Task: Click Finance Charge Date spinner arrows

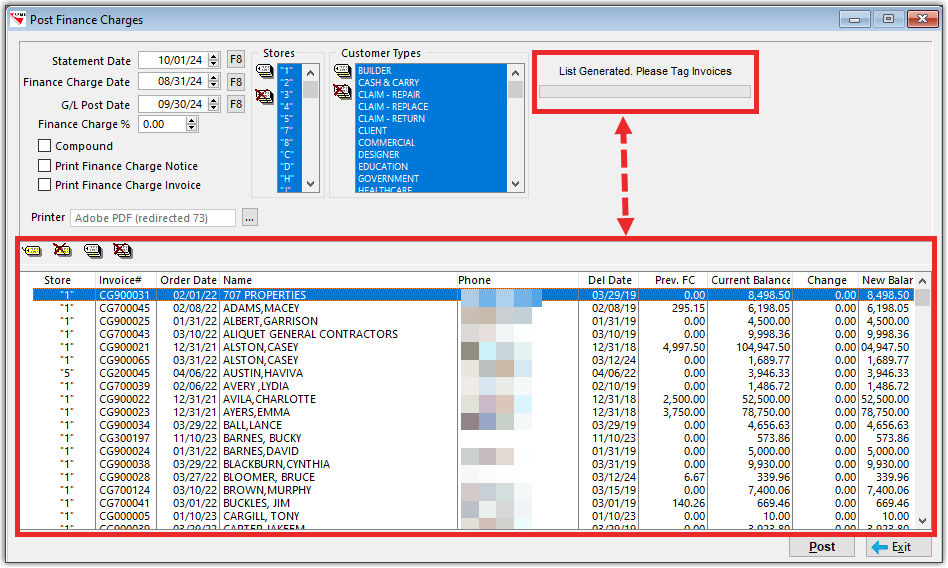Action: coord(213,81)
